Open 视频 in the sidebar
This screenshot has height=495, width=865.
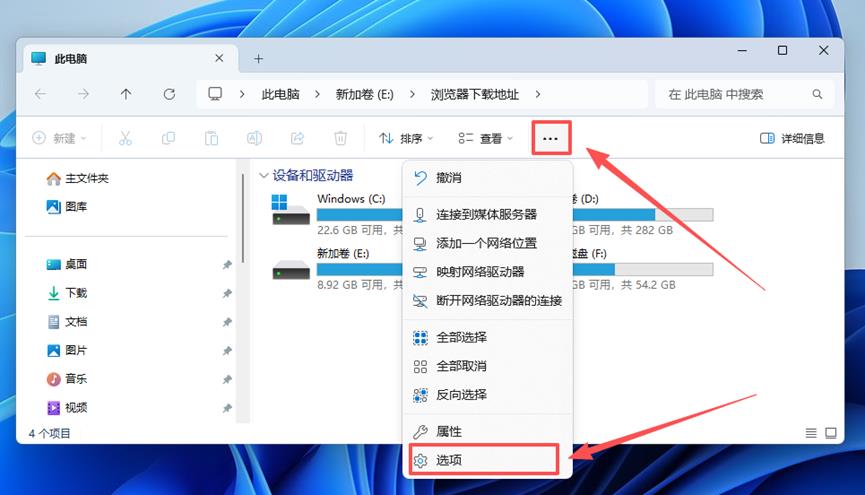(67, 408)
